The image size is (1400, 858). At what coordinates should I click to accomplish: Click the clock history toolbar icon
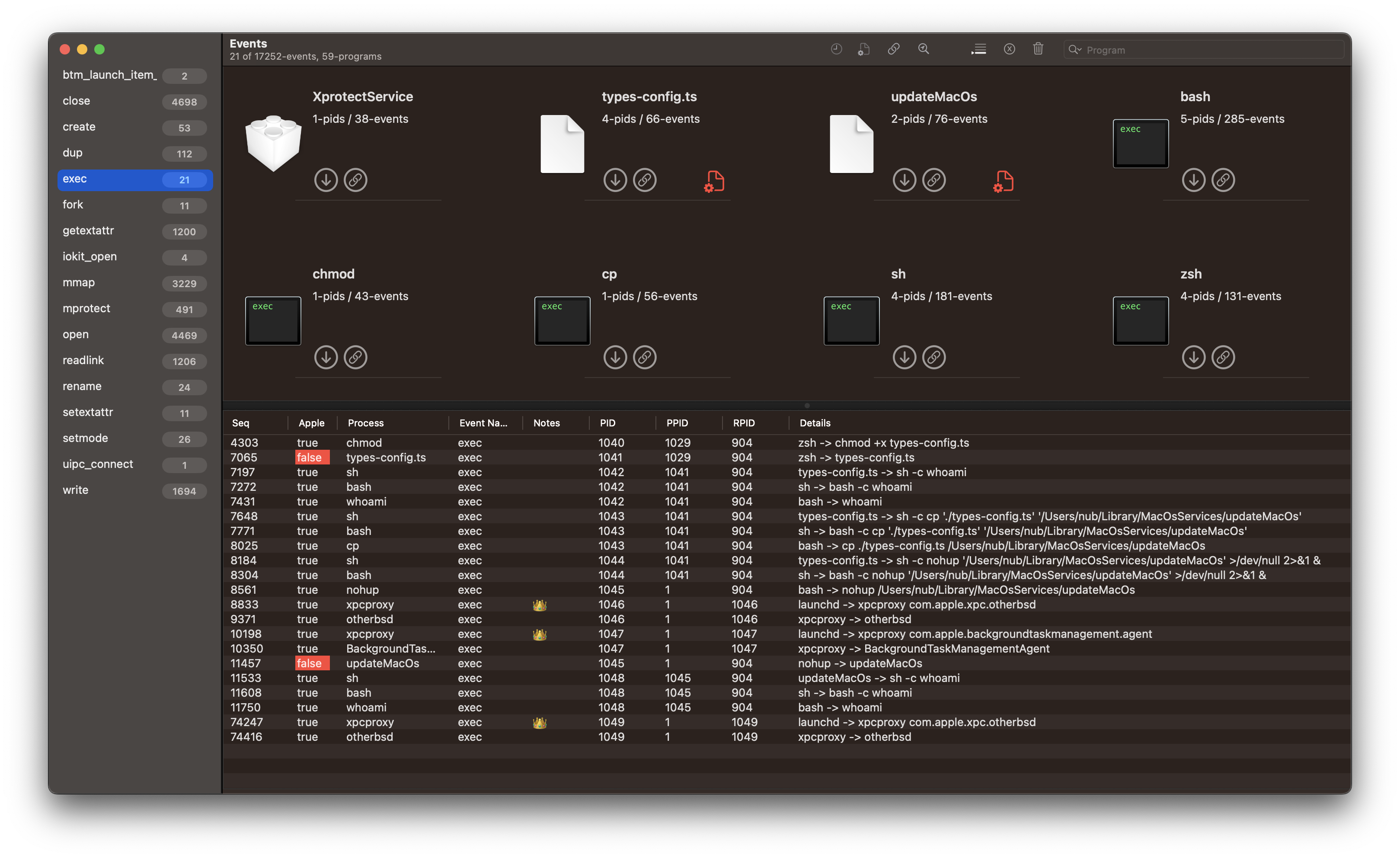point(836,49)
